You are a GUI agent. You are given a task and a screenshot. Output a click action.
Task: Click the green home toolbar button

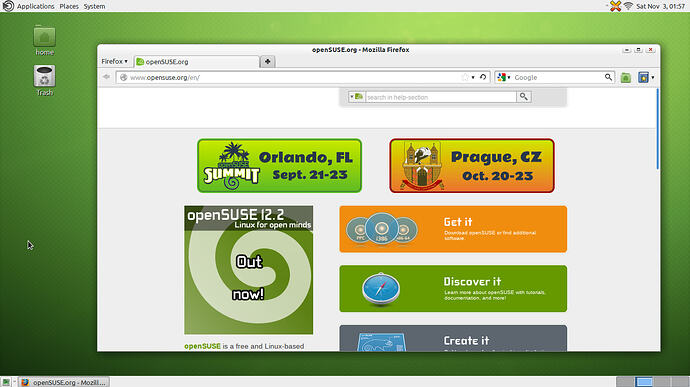[x=625, y=77]
